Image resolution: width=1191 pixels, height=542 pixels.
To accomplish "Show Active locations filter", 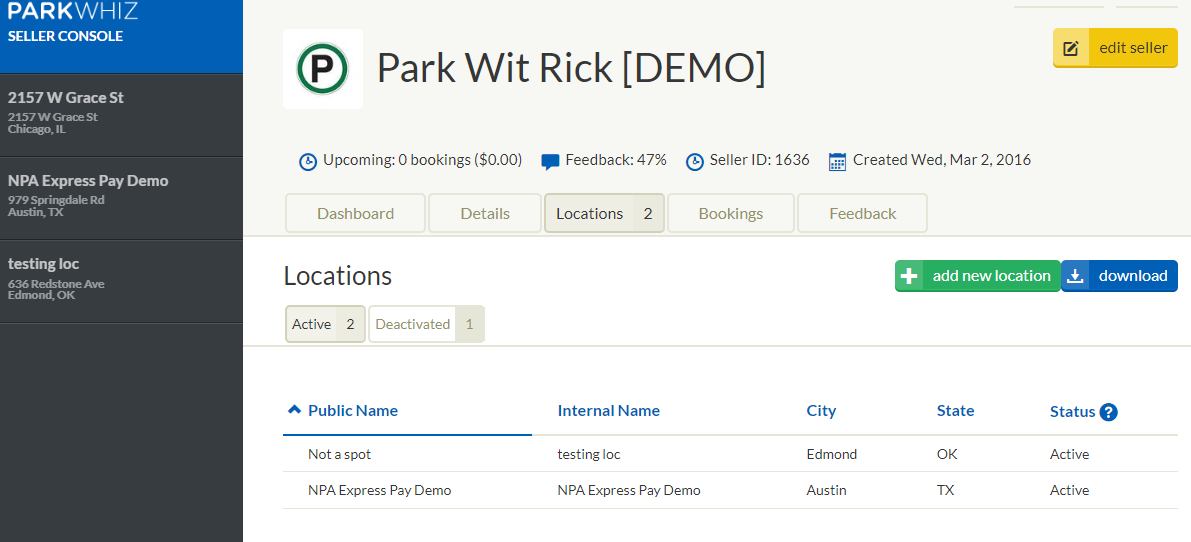I will pos(325,324).
